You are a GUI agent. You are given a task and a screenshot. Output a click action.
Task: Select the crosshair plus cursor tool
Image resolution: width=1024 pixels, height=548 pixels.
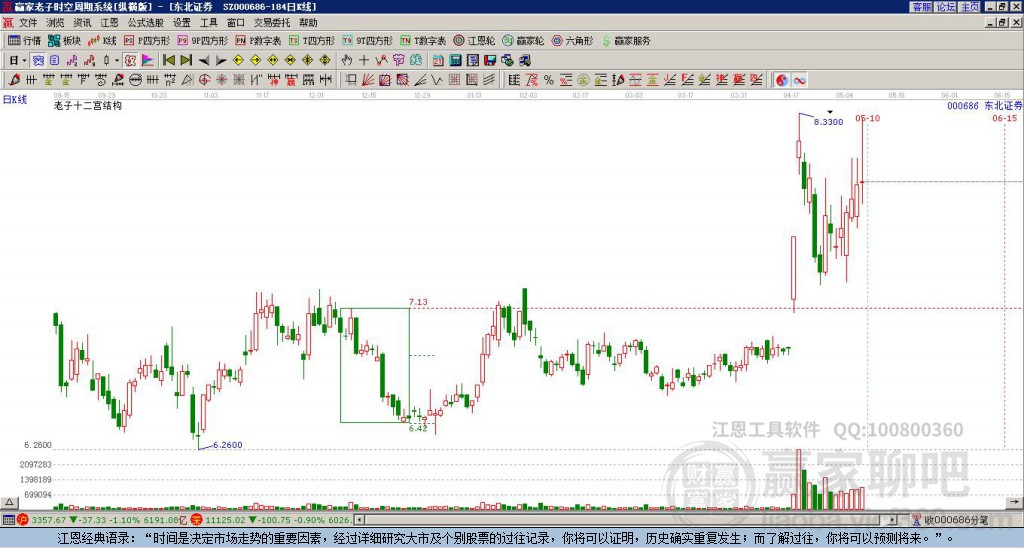tap(364, 61)
